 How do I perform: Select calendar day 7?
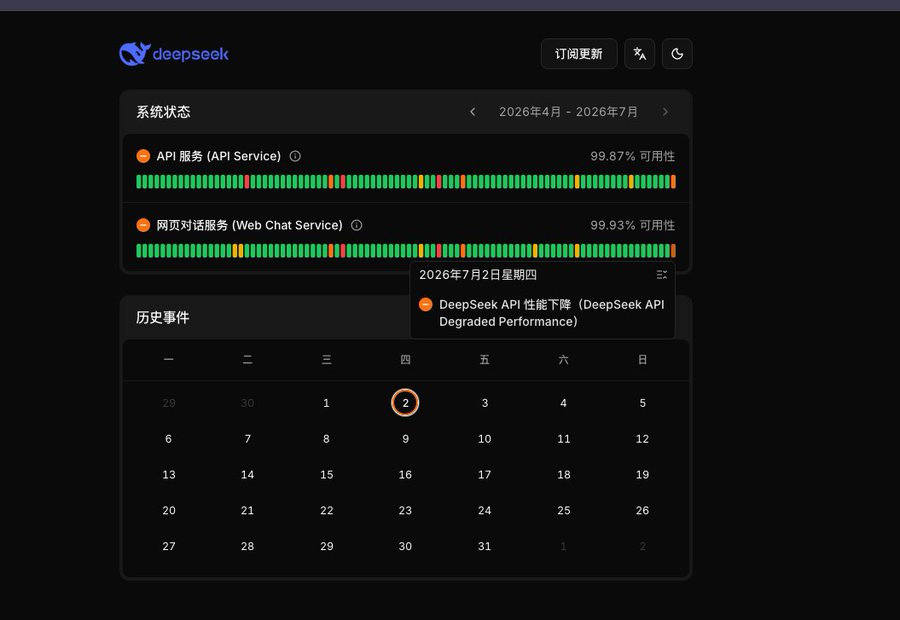[247, 439]
